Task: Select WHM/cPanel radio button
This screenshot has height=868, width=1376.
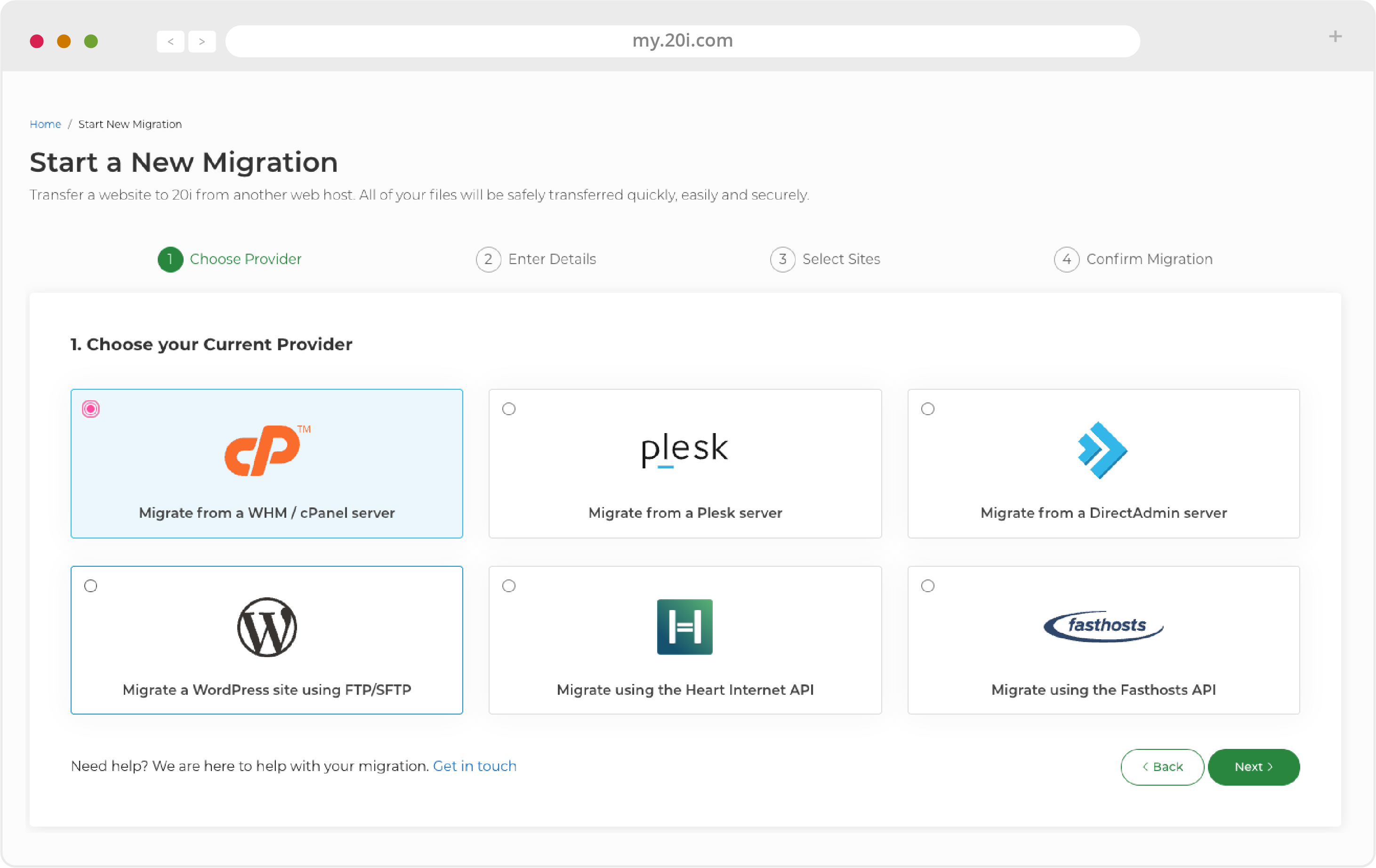Action: coord(91,408)
